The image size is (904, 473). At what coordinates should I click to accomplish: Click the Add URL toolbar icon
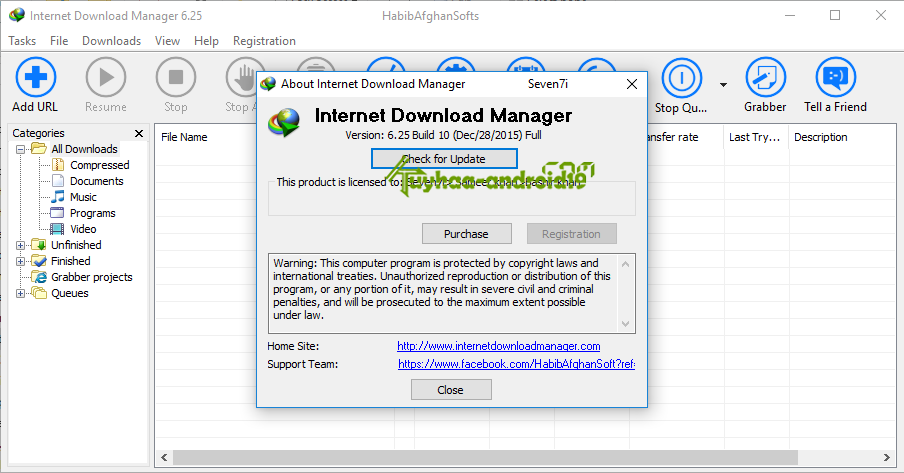pos(36,77)
